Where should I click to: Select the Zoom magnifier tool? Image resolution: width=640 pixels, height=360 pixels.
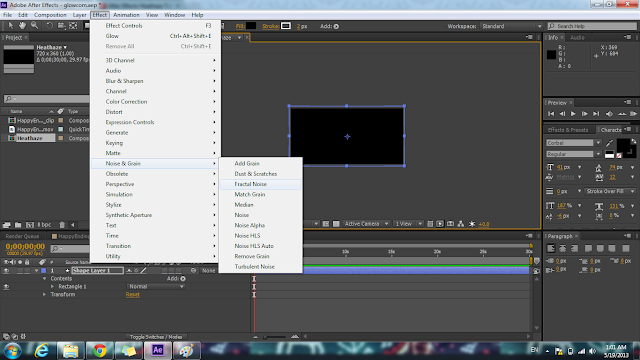(35, 26)
